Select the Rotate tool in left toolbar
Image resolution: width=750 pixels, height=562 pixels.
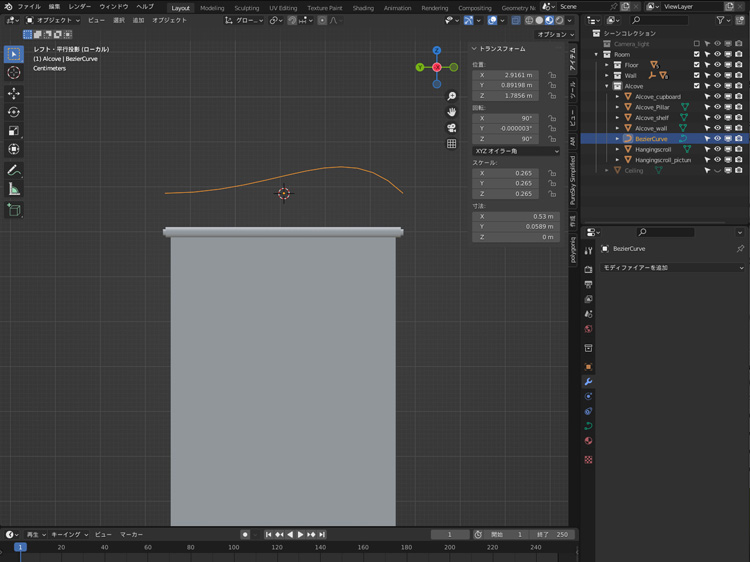click(14, 112)
